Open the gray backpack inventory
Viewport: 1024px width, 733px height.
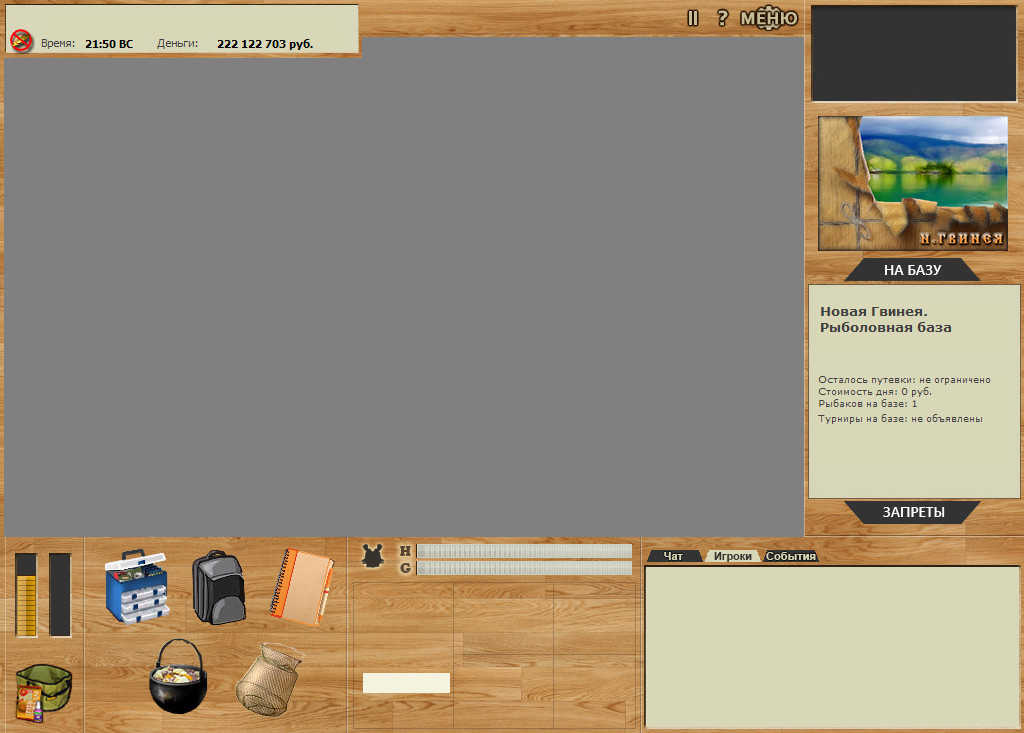[219, 587]
